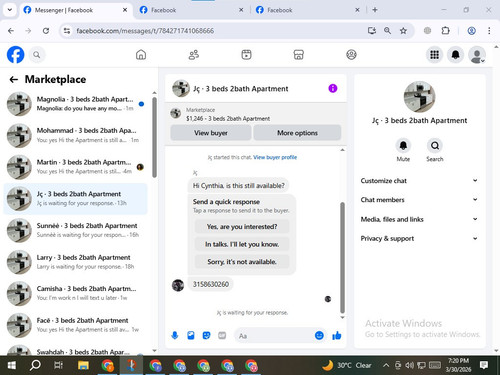Expand the Privacy & support section
The height and width of the screenshot is (375, 500).
[419, 238]
